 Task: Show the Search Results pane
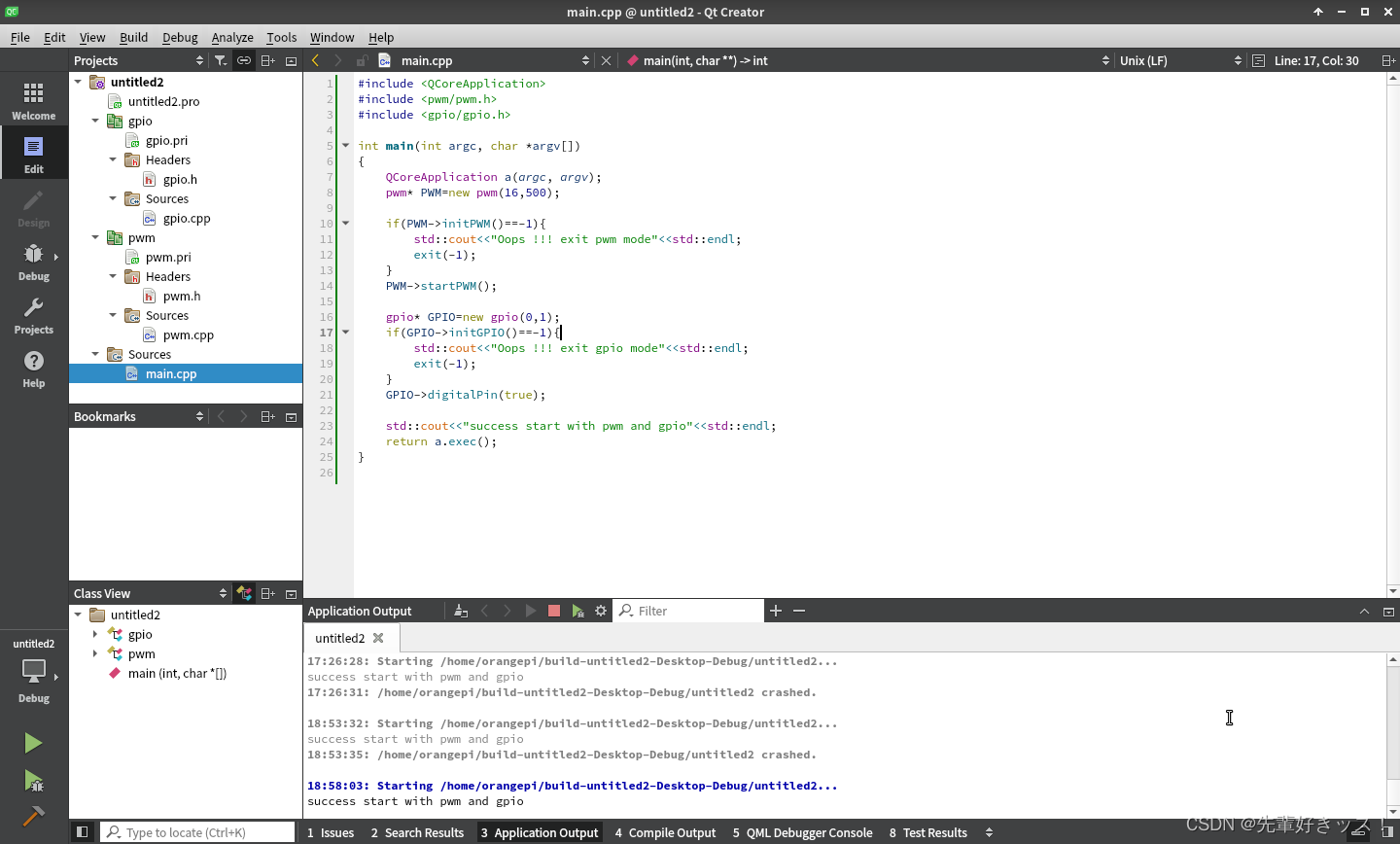click(417, 832)
